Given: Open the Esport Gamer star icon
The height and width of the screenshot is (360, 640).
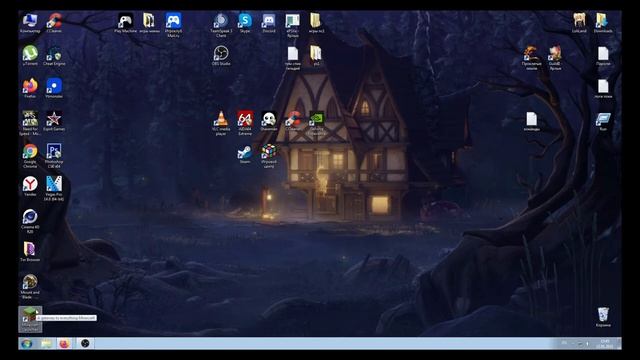Looking at the screenshot, I should pos(54,121).
